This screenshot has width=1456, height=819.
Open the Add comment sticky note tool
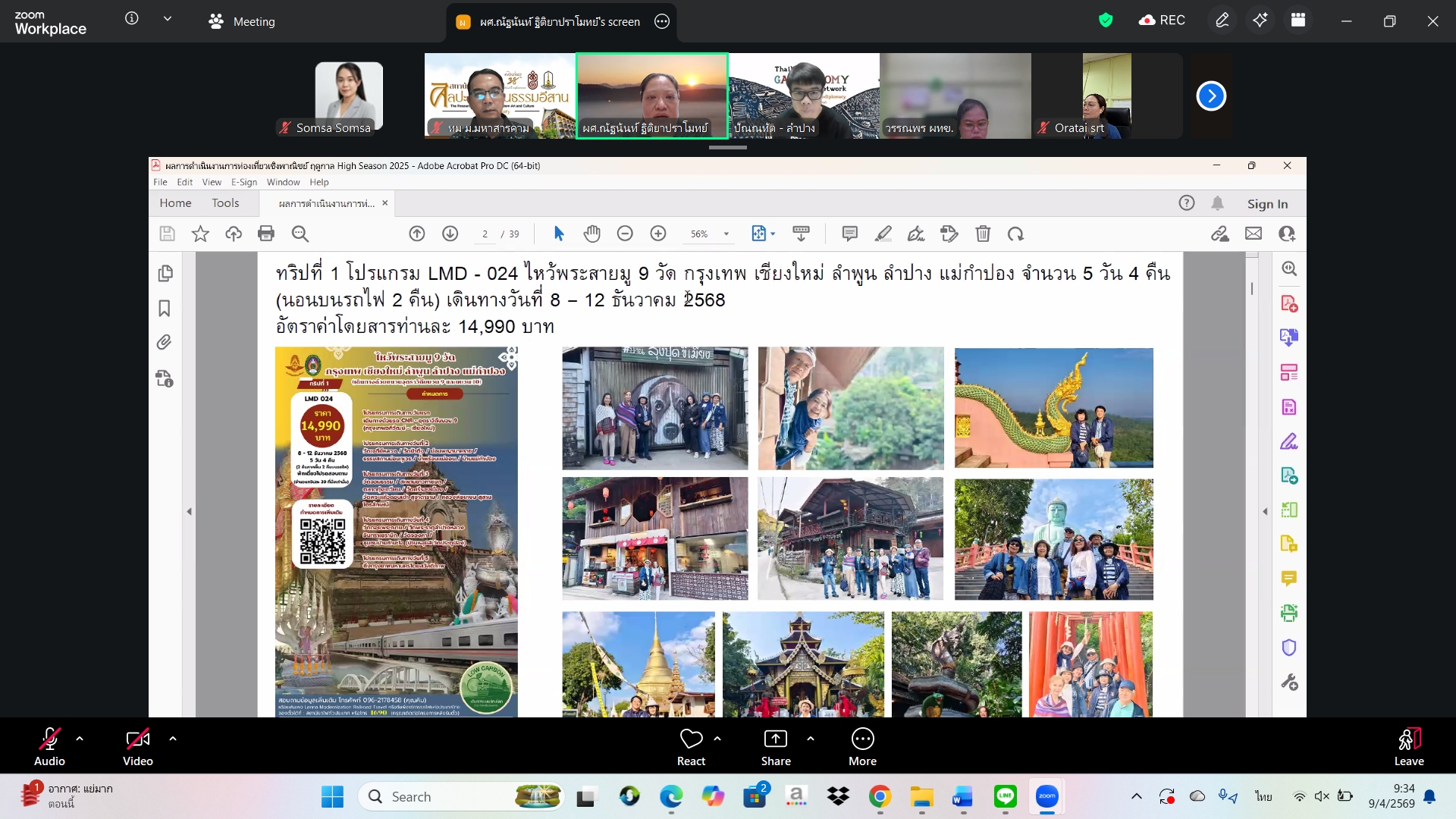(x=849, y=234)
